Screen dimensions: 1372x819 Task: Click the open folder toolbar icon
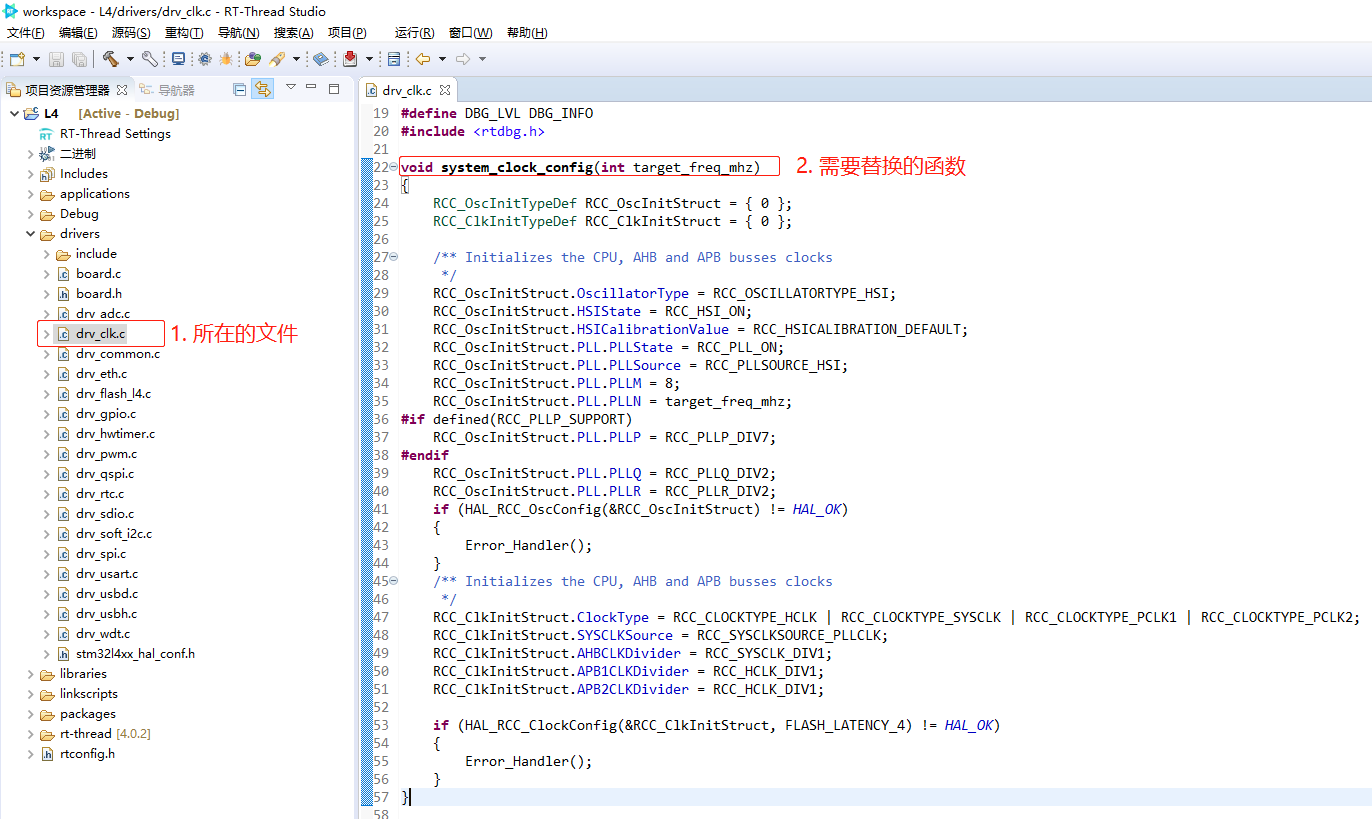[254, 59]
